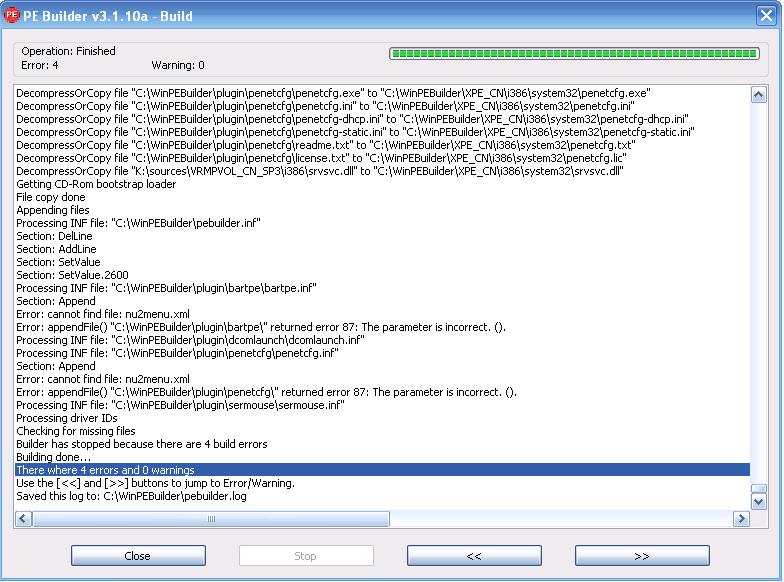The width and height of the screenshot is (784, 582).
Task: Click the disabled Stop button
Action: [306, 556]
